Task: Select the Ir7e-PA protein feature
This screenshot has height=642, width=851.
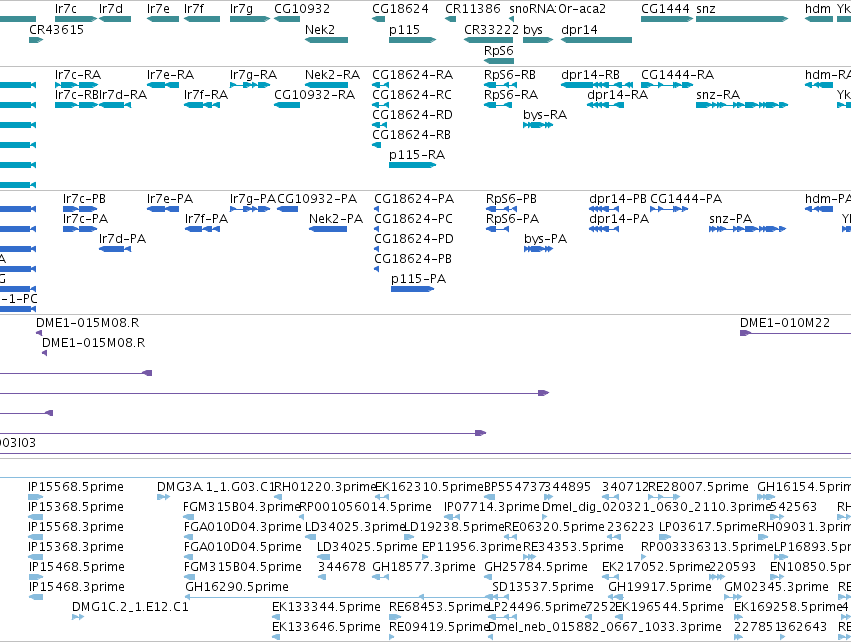Action: [163, 209]
